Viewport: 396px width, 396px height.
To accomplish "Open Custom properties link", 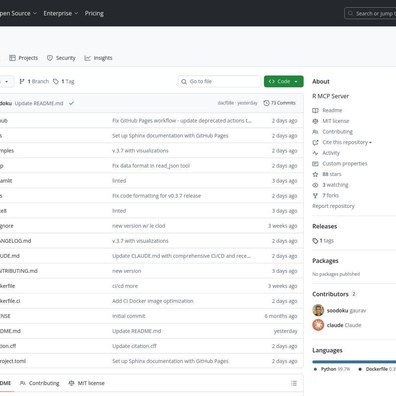I will [345, 164].
